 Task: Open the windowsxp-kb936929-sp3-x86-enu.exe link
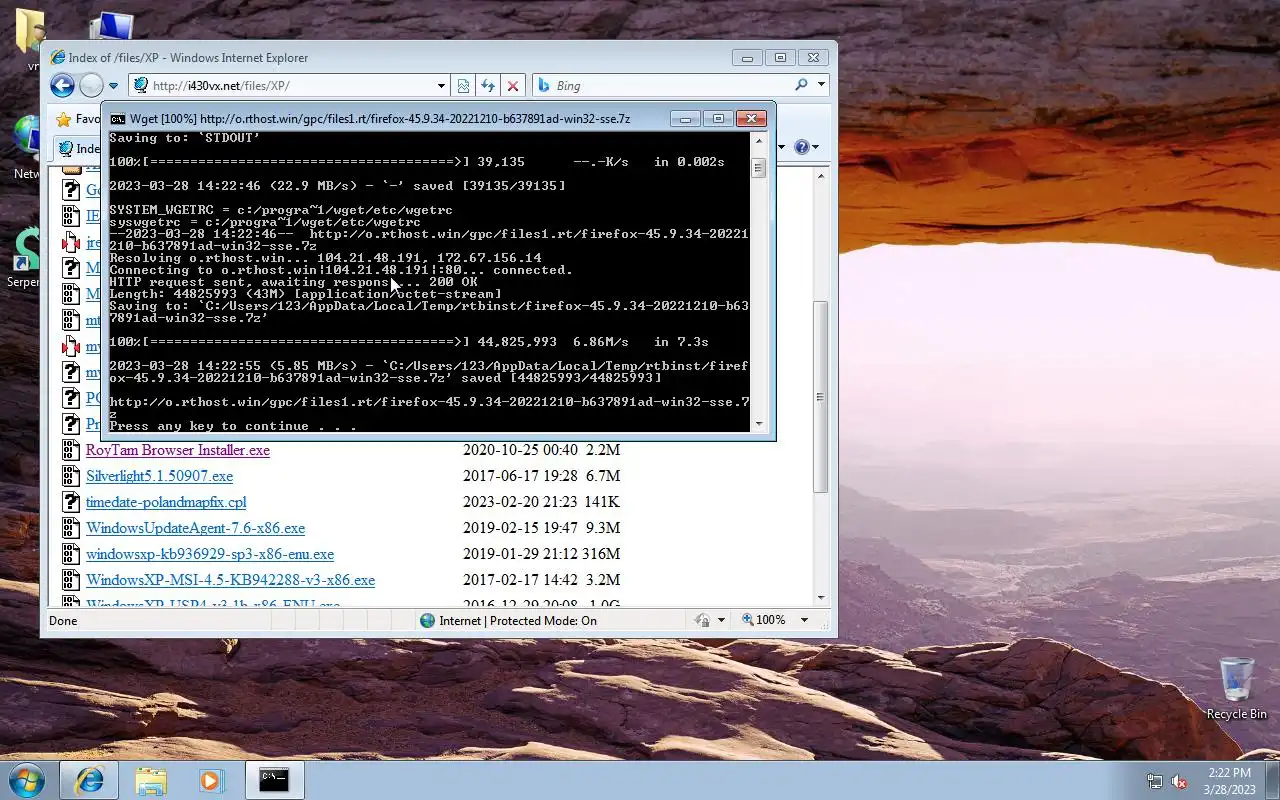[210, 554]
